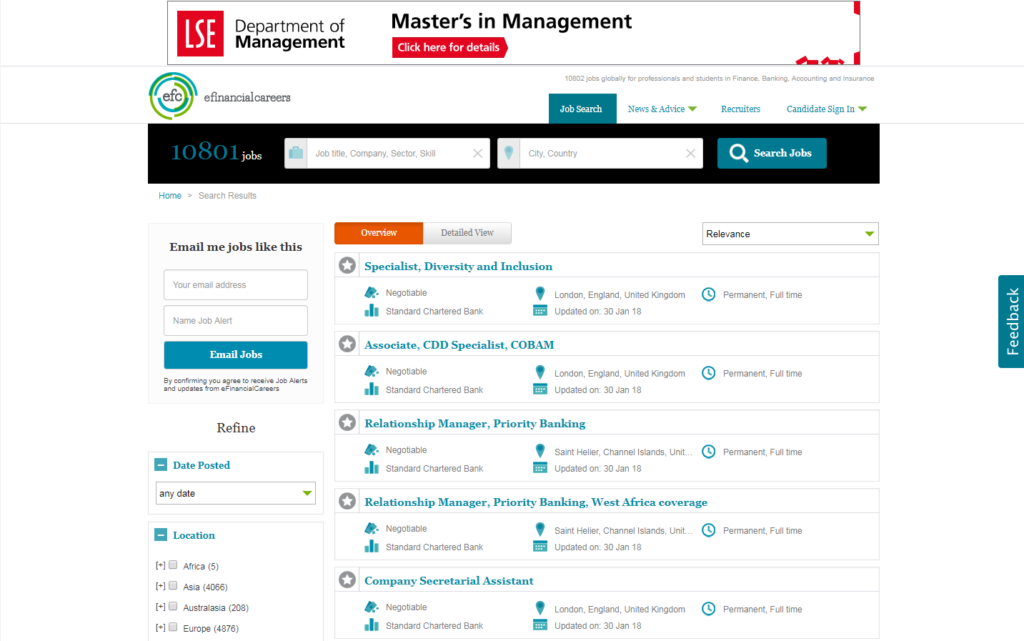Tick the Africa (5) location checkbox

point(173,565)
